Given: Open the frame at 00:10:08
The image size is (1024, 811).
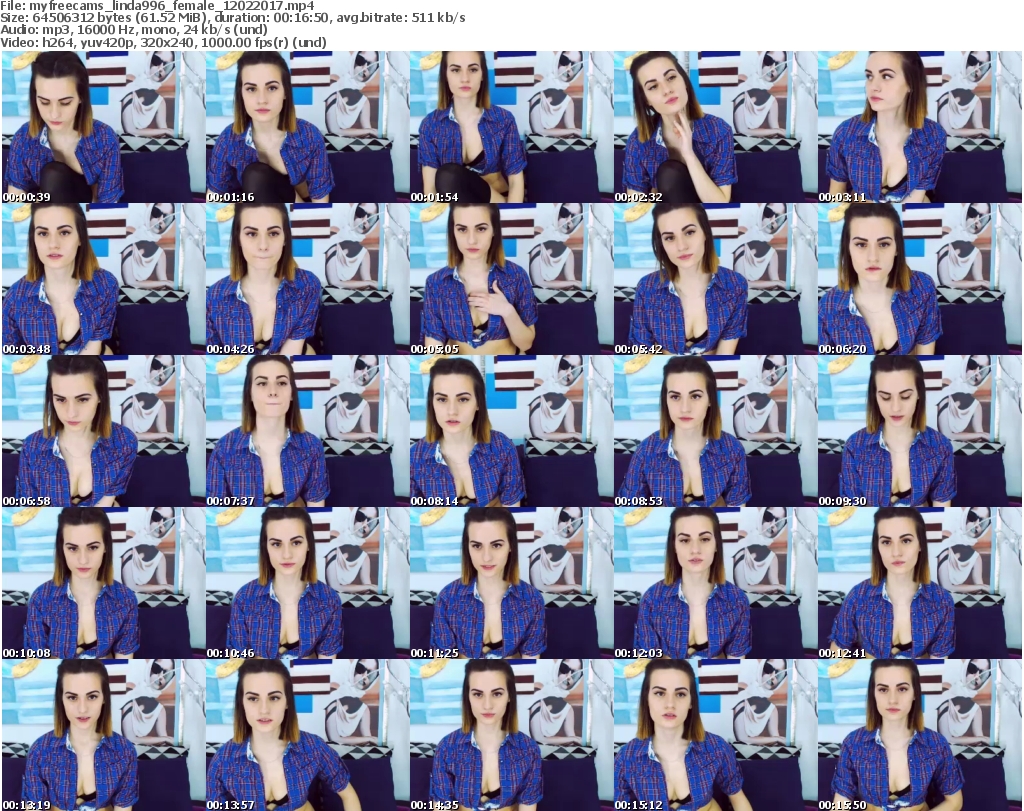Looking at the screenshot, I should tap(103, 584).
